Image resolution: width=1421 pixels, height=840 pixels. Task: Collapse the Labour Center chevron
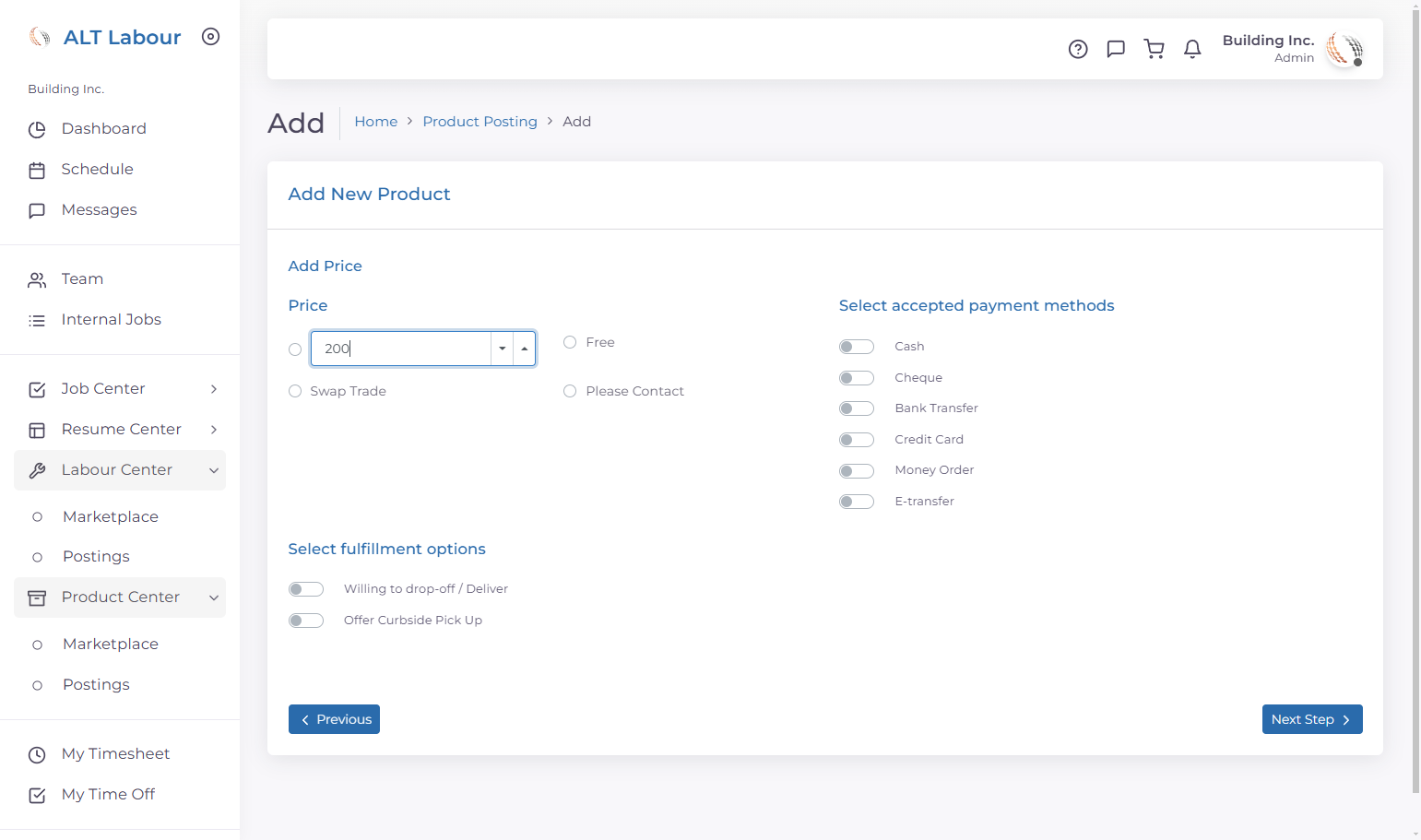(x=214, y=470)
